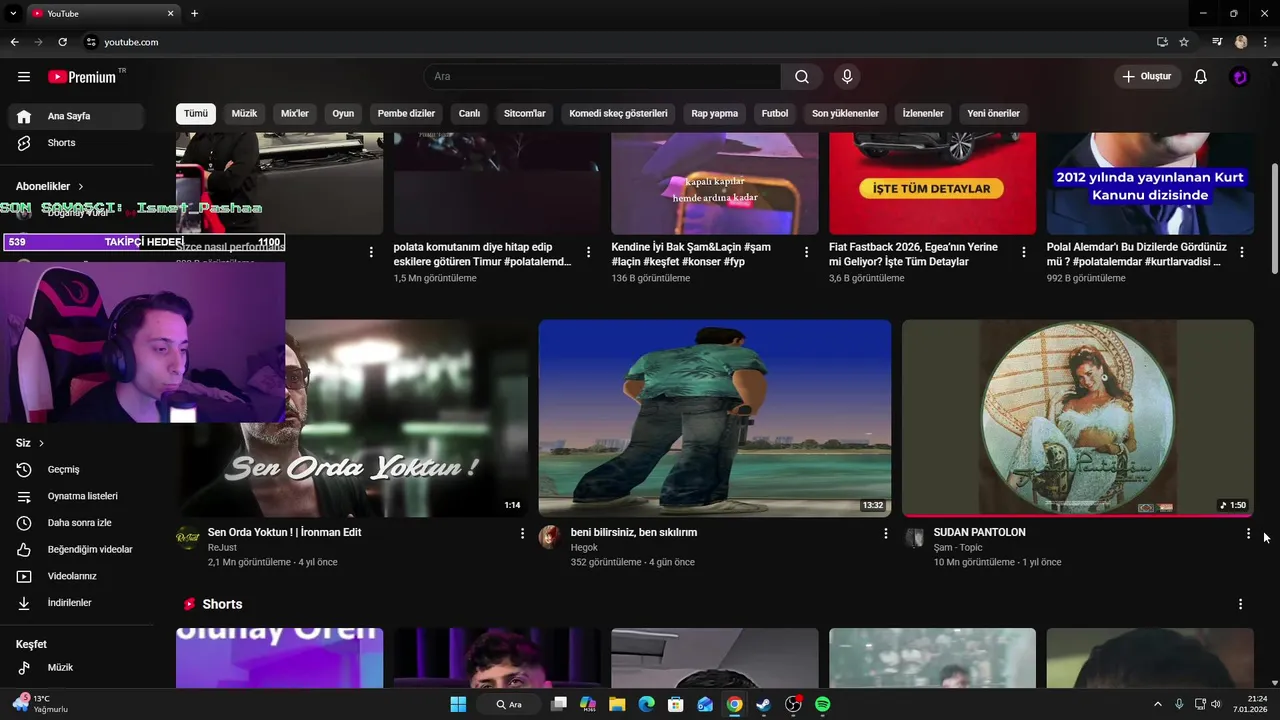Open more options for polata komutanım video
The image size is (1280, 720).
click(588, 252)
